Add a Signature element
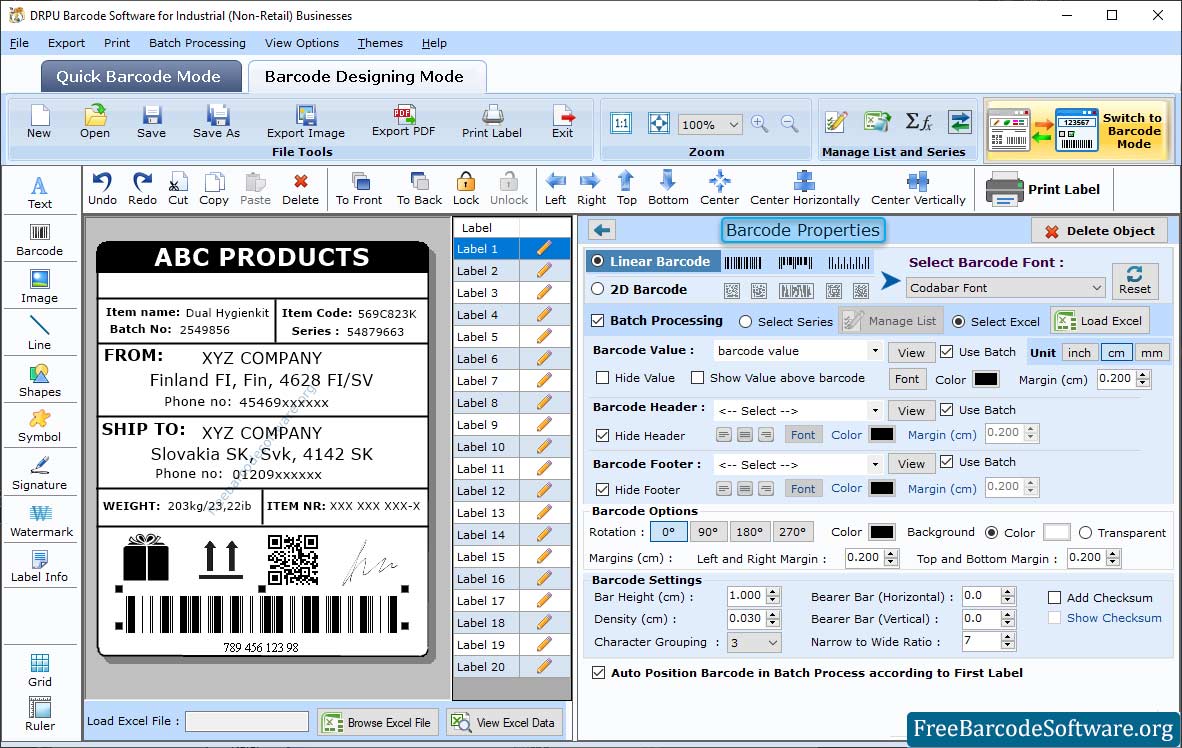Viewport: 1182px width, 748px height. (39, 474)
